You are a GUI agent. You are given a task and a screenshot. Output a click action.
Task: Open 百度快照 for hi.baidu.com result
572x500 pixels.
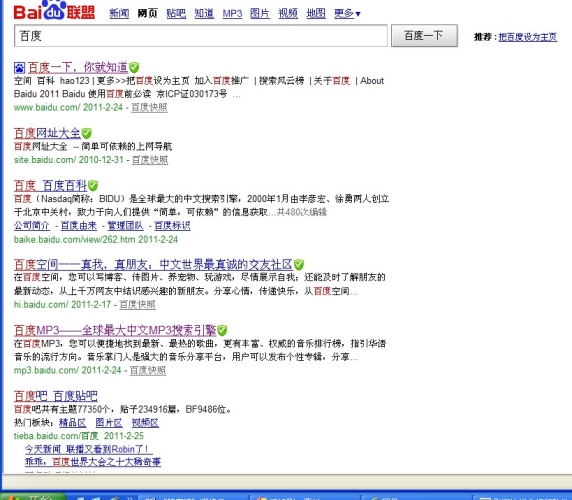[138, 305]
